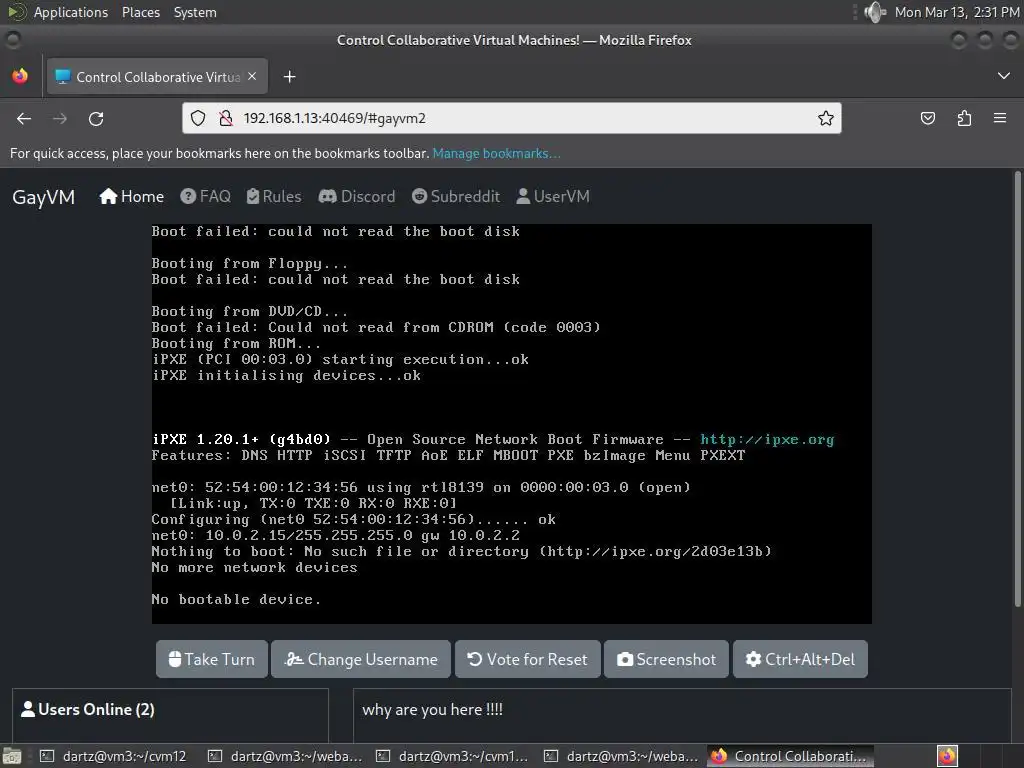Screen dimensions: 1024x768
Task: Click the volume speaker icon in panel
Action: (x=874, y=12)
